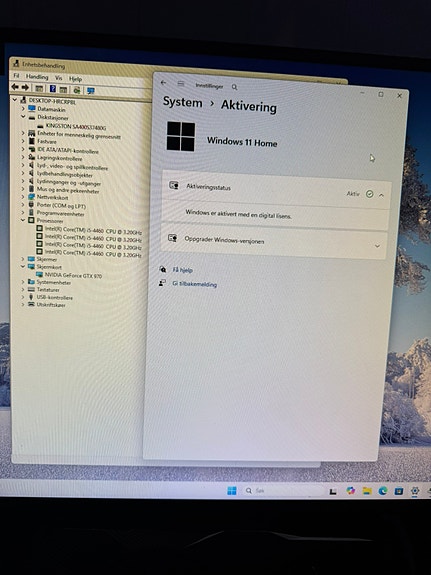This screenshot has width=431, height=575.
Task: Click the Gi tilbakemelding link
Action: coord(194,284)
